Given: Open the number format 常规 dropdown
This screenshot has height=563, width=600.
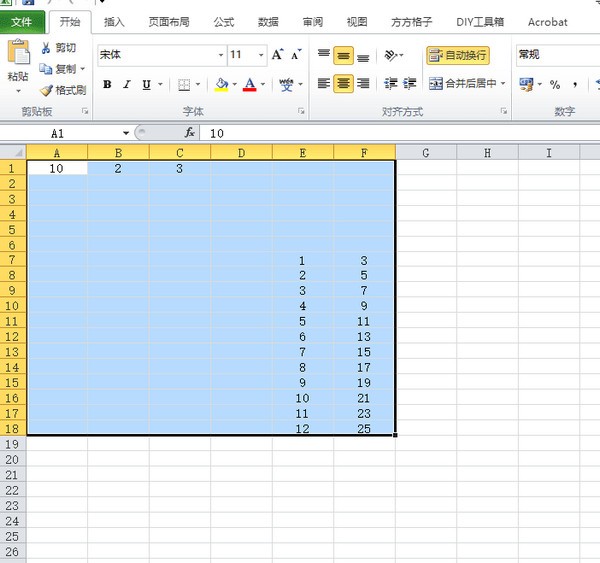Looking at the screenshot, I should (x=555, y=55).
